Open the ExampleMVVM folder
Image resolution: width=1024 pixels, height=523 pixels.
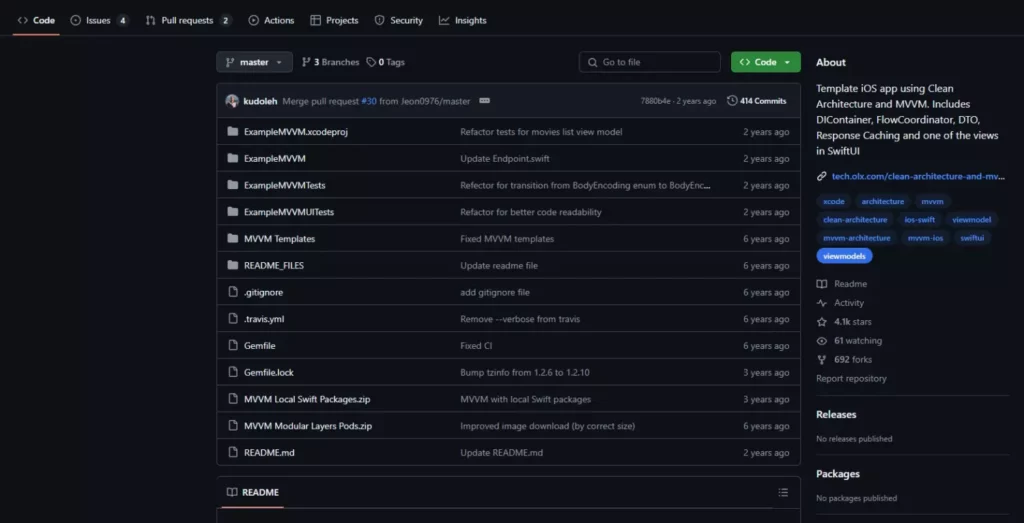(274, 159)
